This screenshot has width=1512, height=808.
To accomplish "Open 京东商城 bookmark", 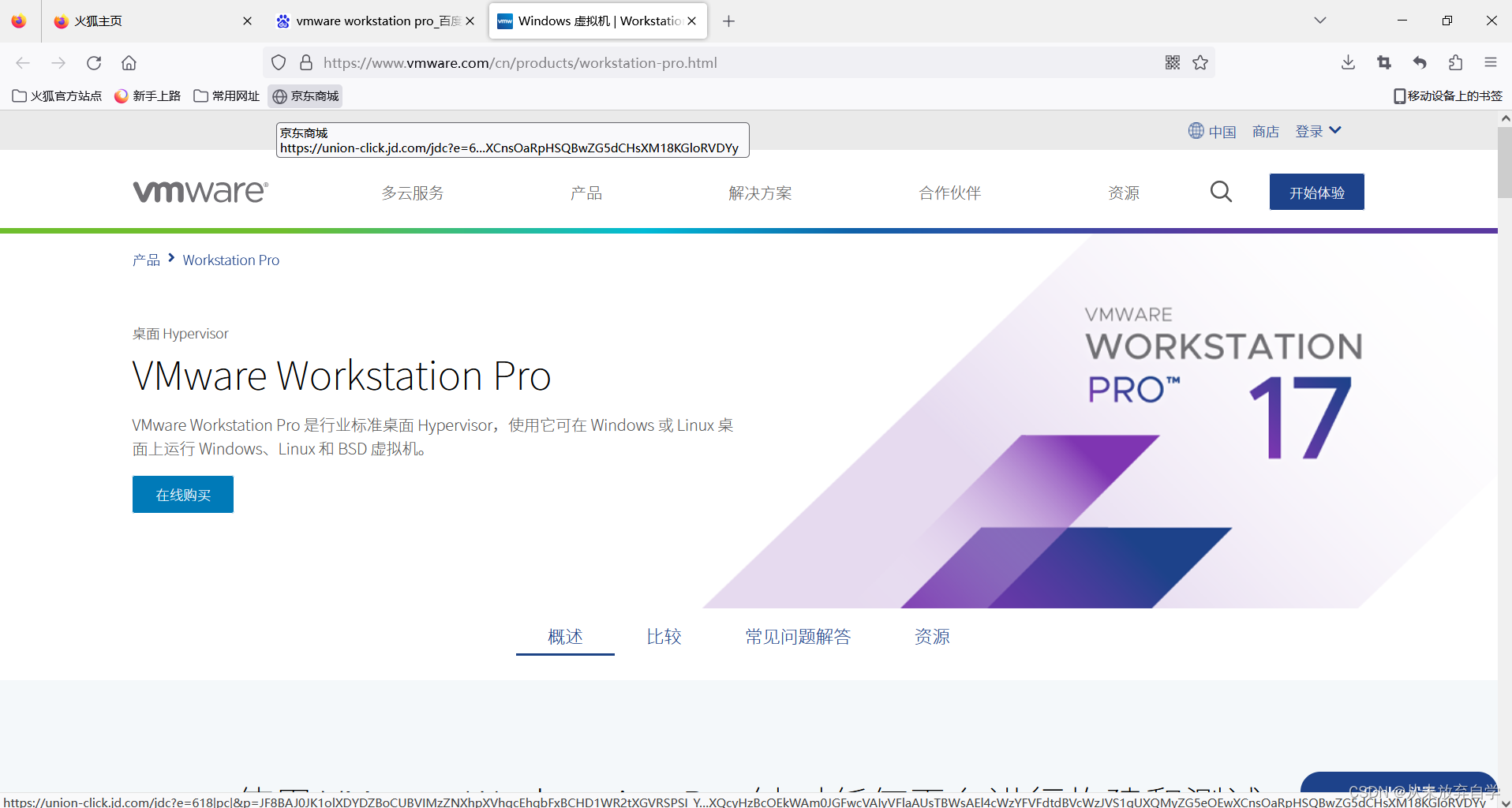I will (305, 96).
